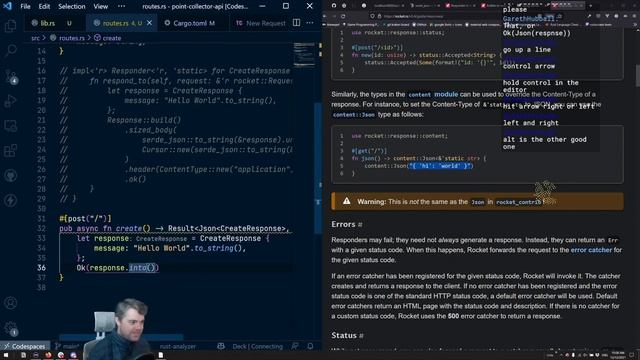This screenshot has width=640, height=360.
Task: Open the Remote Explorer view
Action: pyautogui.click(x=11, y=126)
